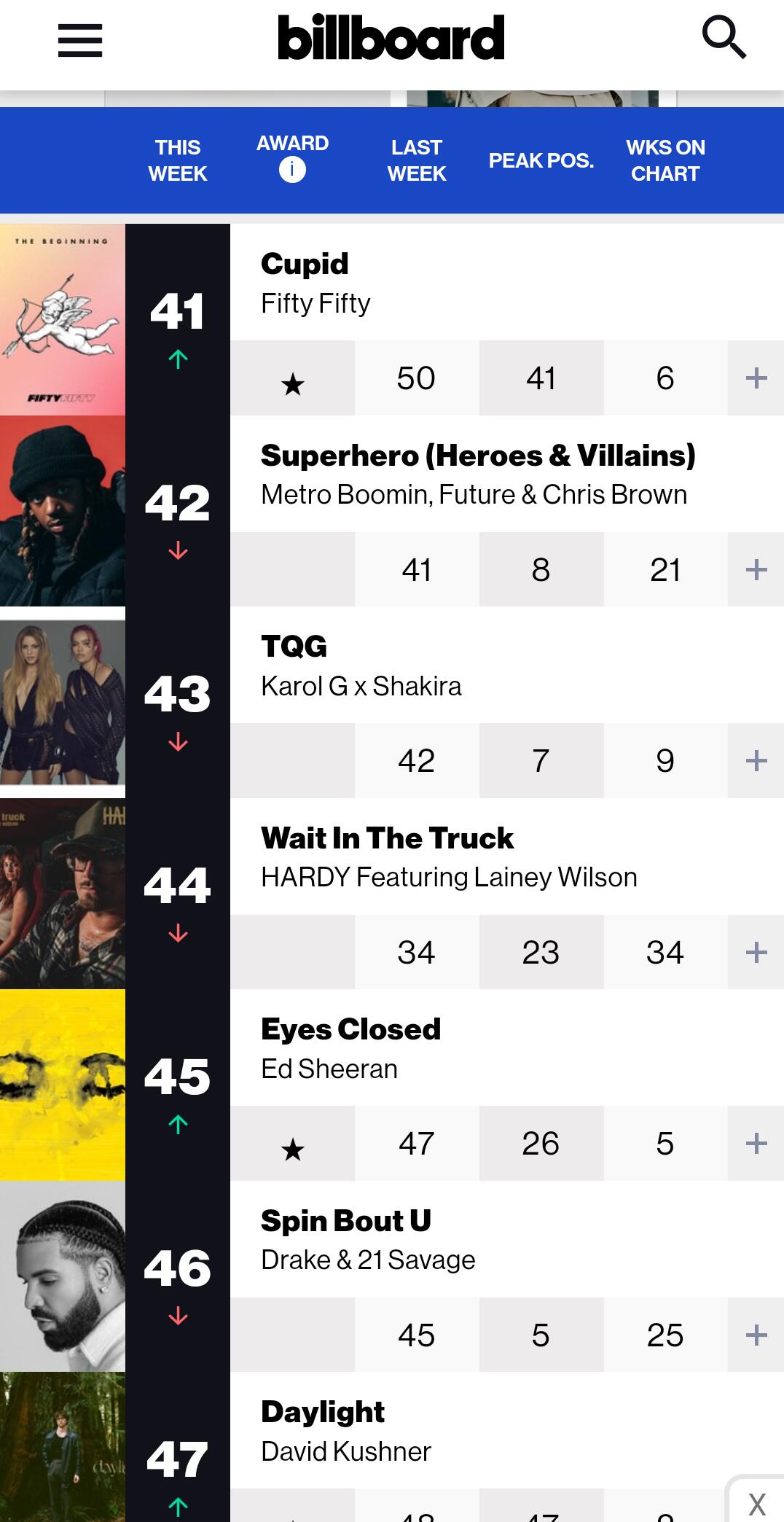Click the Billboard logo
Screen dimensions: 784x1522
(x=391, y=38)
